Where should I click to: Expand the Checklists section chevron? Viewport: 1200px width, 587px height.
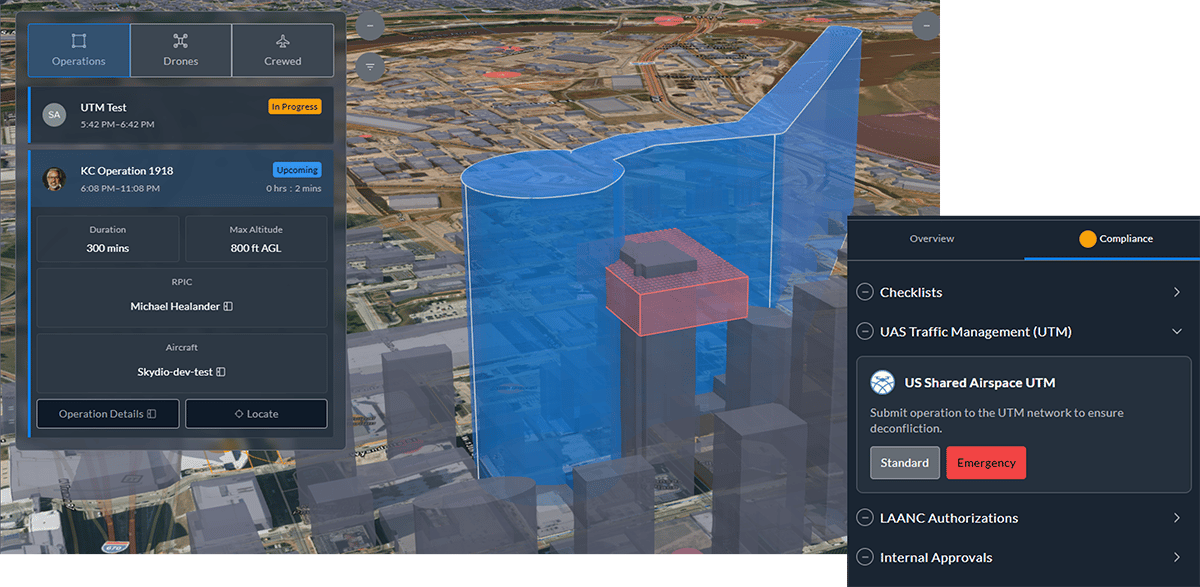click(1177, 292)
